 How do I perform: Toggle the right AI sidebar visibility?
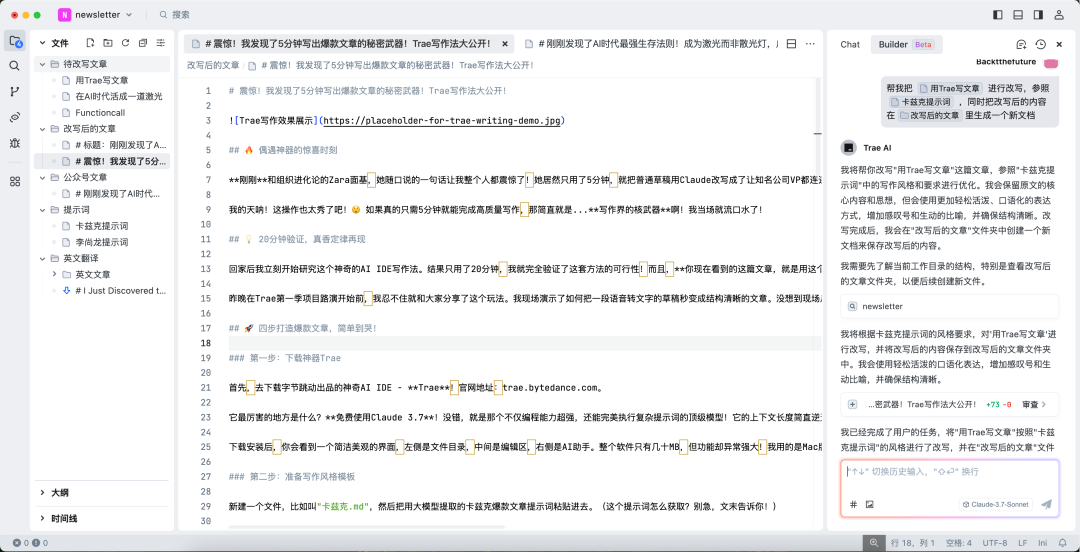click(1038, 14)
